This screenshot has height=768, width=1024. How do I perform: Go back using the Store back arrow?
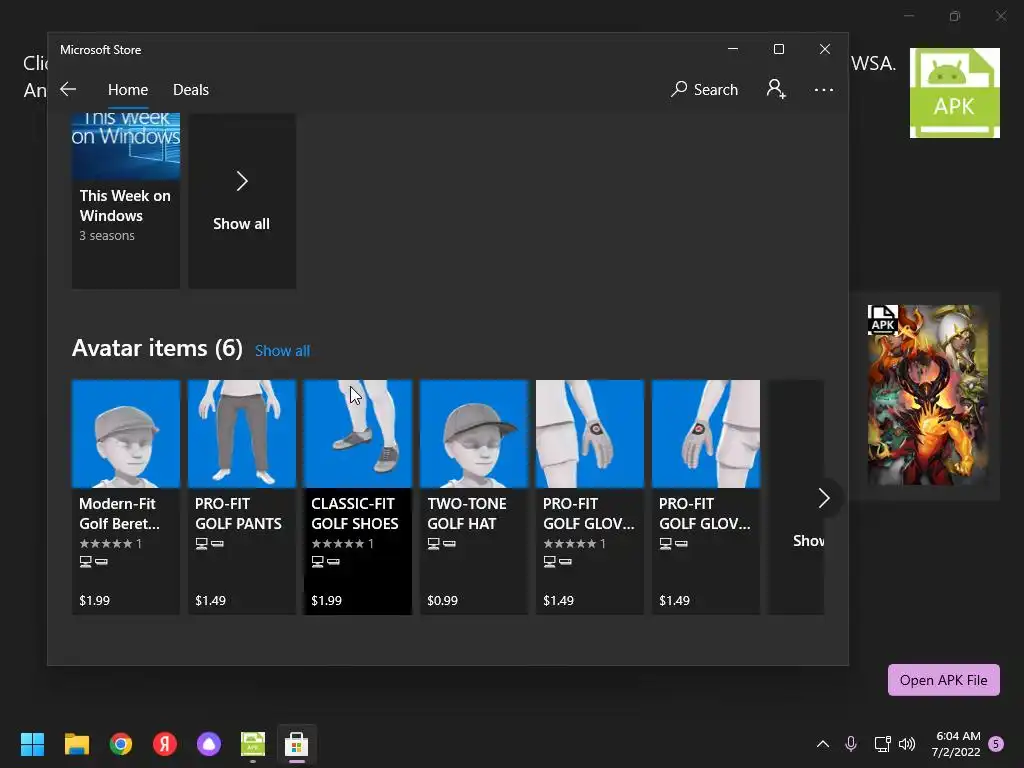click(68, 89)
